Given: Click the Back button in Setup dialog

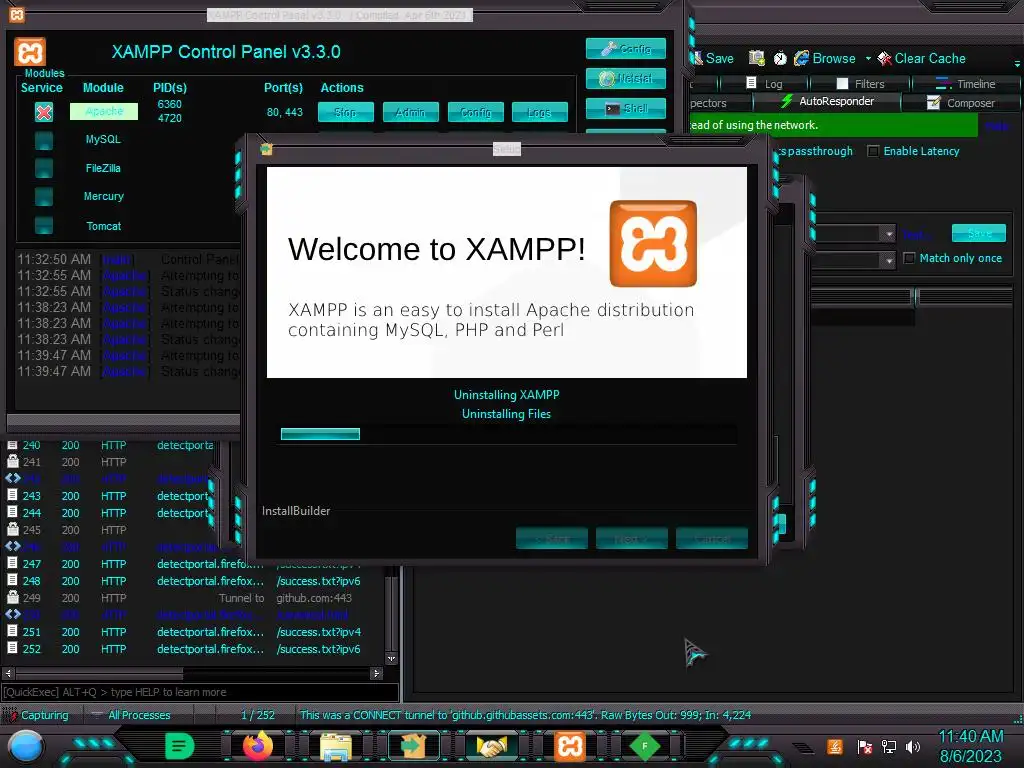Looking at the screenshot, I should (x=552, y=539).
